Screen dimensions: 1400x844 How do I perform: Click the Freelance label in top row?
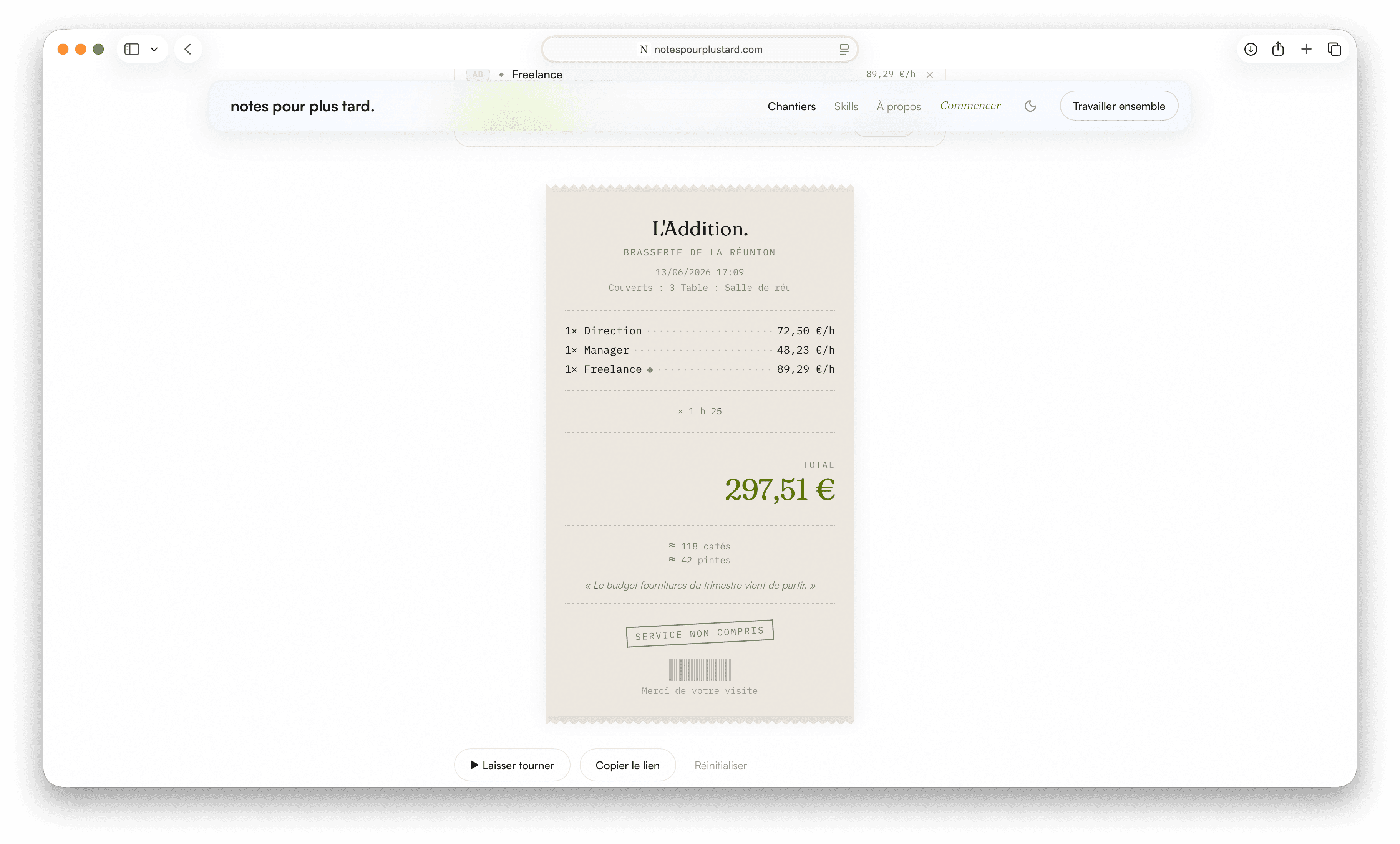tap(537, 74)
